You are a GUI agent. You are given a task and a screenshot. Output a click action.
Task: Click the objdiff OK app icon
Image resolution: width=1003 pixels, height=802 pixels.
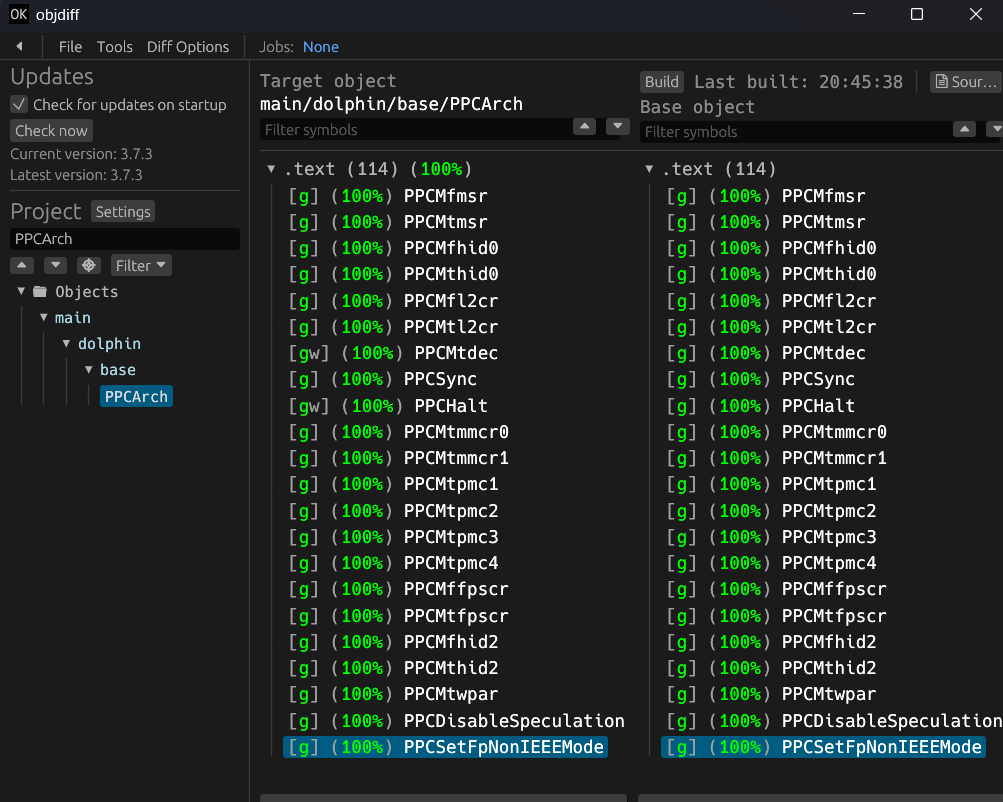click(x=19, y=14)
